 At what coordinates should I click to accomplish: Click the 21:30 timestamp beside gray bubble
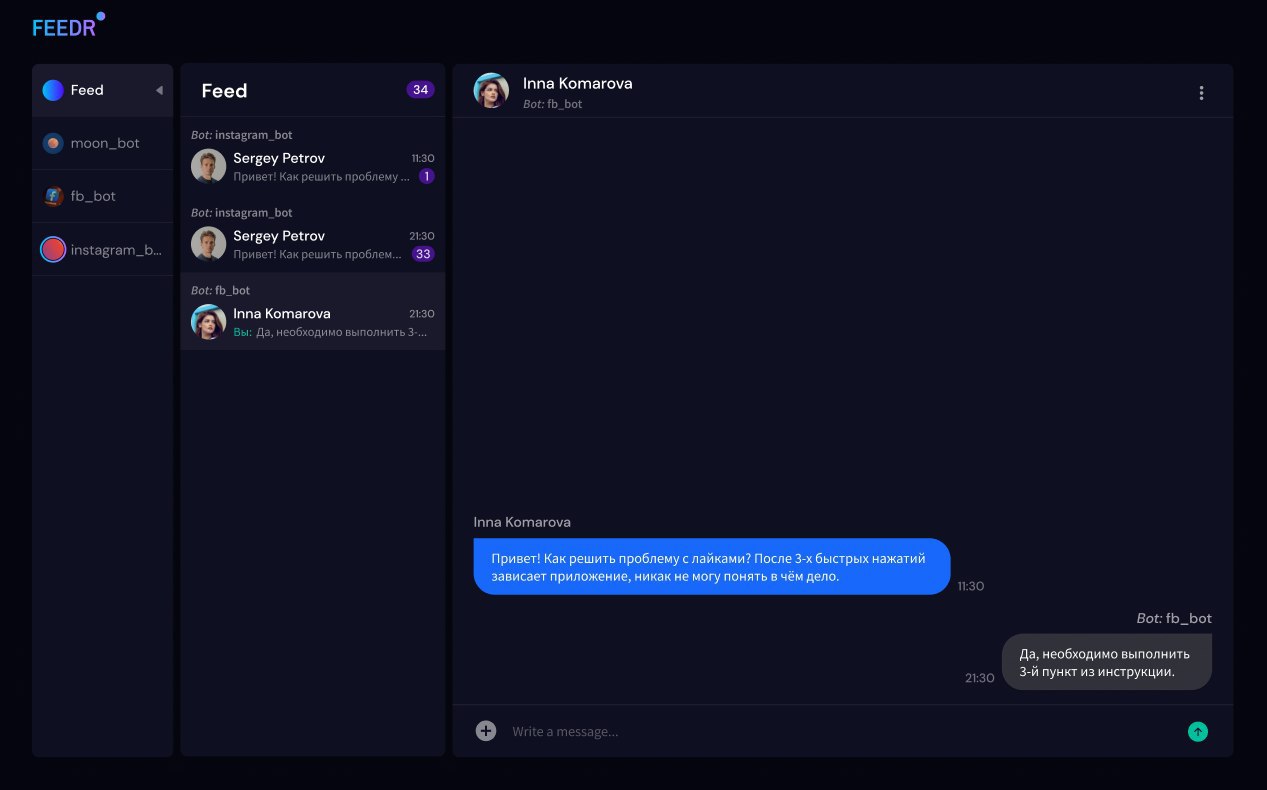980,678
